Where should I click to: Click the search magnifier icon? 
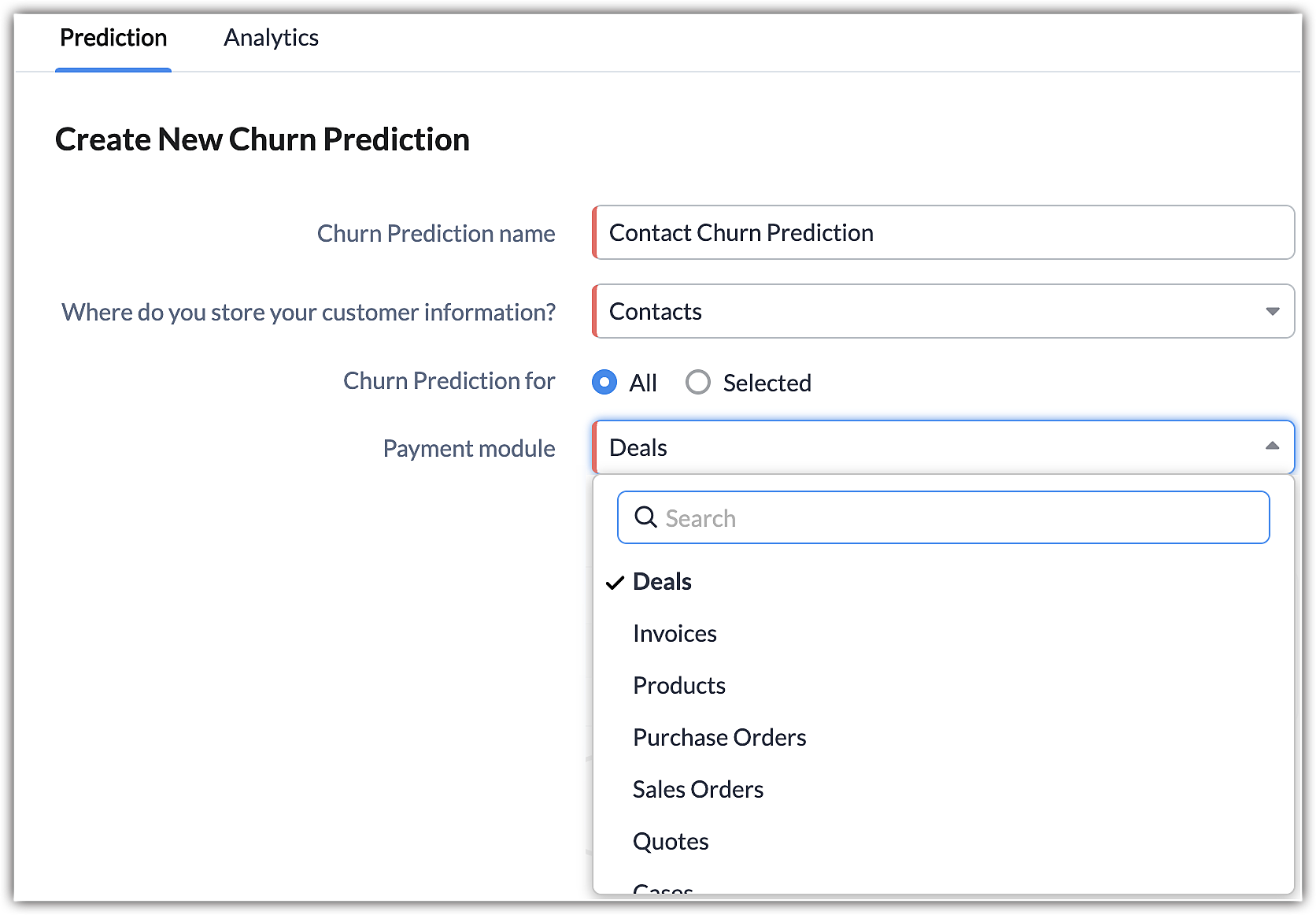tap(645, 517)
